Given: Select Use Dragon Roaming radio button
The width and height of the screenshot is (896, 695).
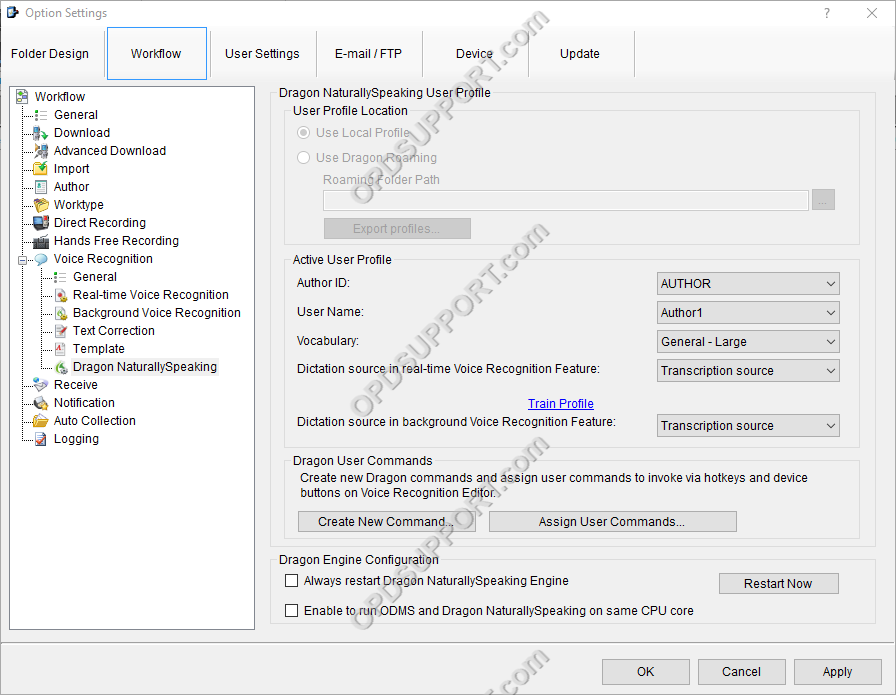Looking at the screenshot, I should [303, 158].
